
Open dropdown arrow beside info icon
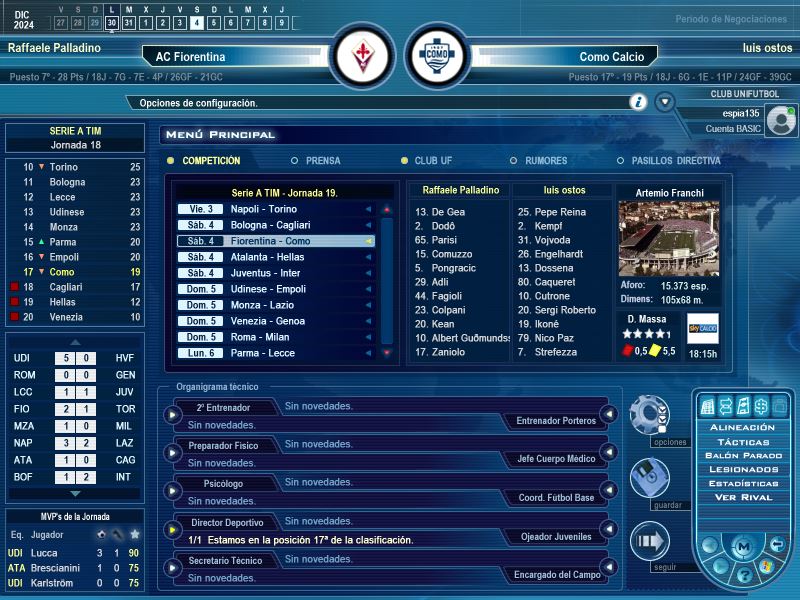(x=665, y=102)
